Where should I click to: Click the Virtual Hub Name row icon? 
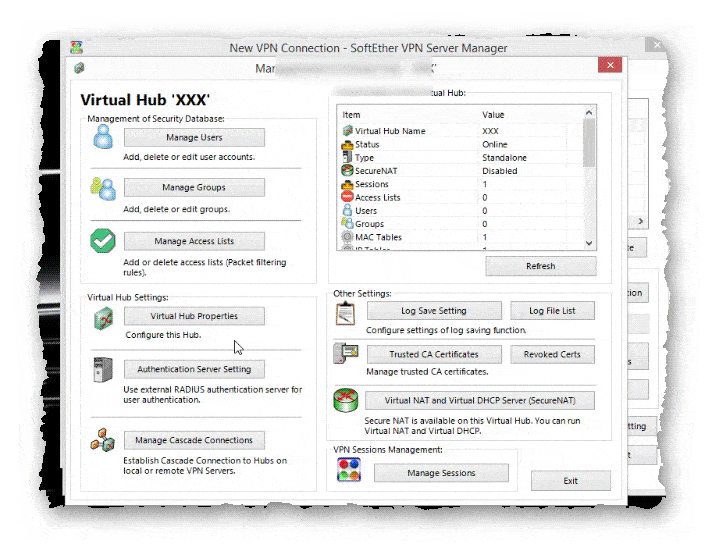[x=348, y=131]
